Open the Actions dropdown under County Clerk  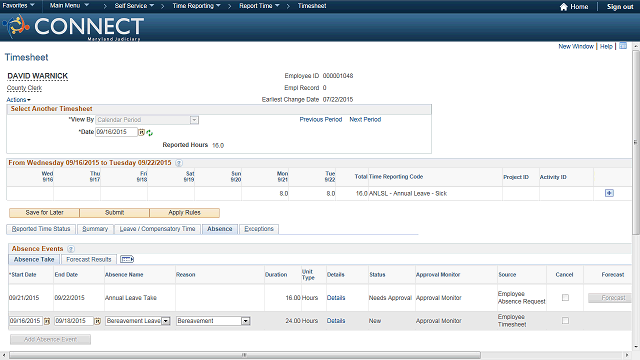(x=18, y=100)
